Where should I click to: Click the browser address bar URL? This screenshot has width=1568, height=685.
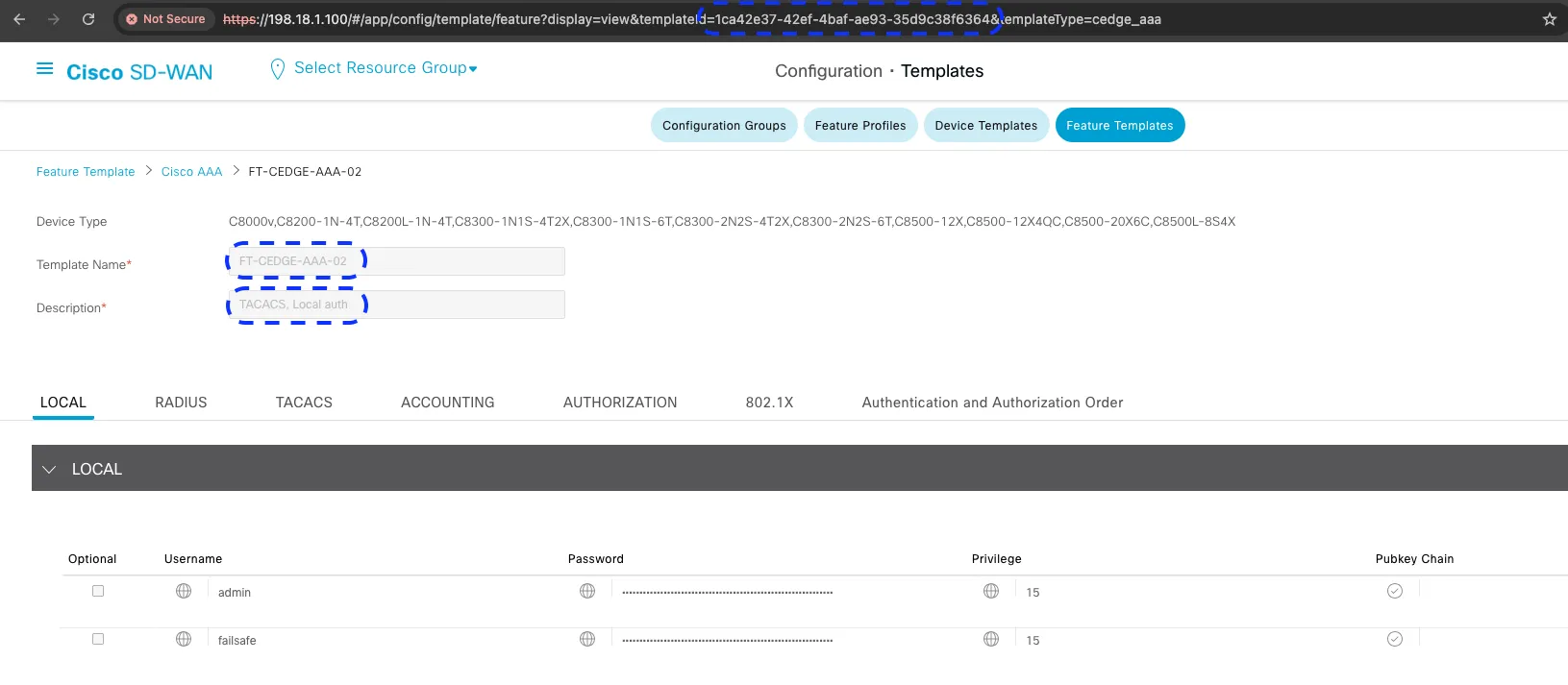692,19
